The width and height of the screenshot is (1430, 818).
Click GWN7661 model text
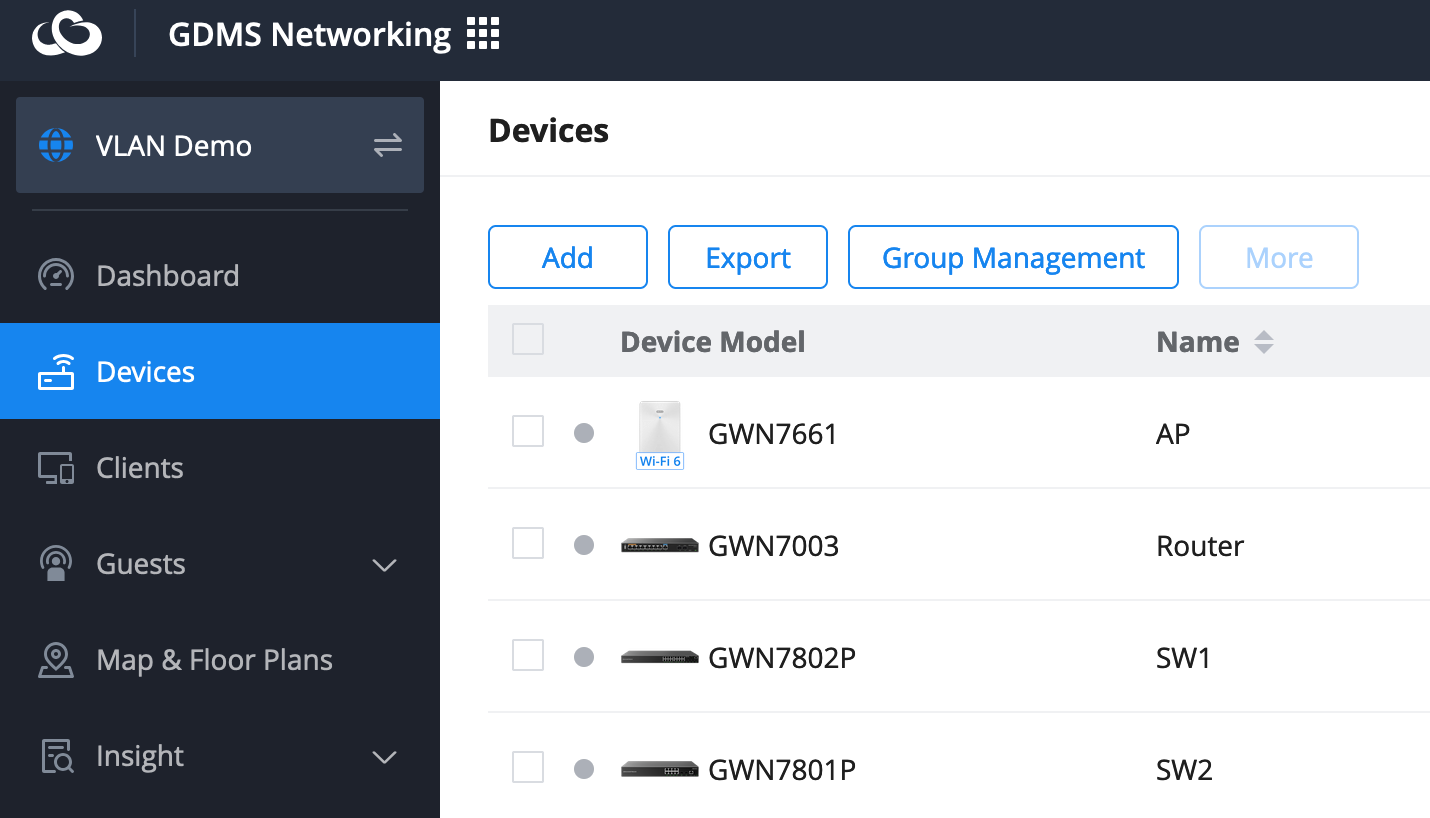click(x=773, y=434)
